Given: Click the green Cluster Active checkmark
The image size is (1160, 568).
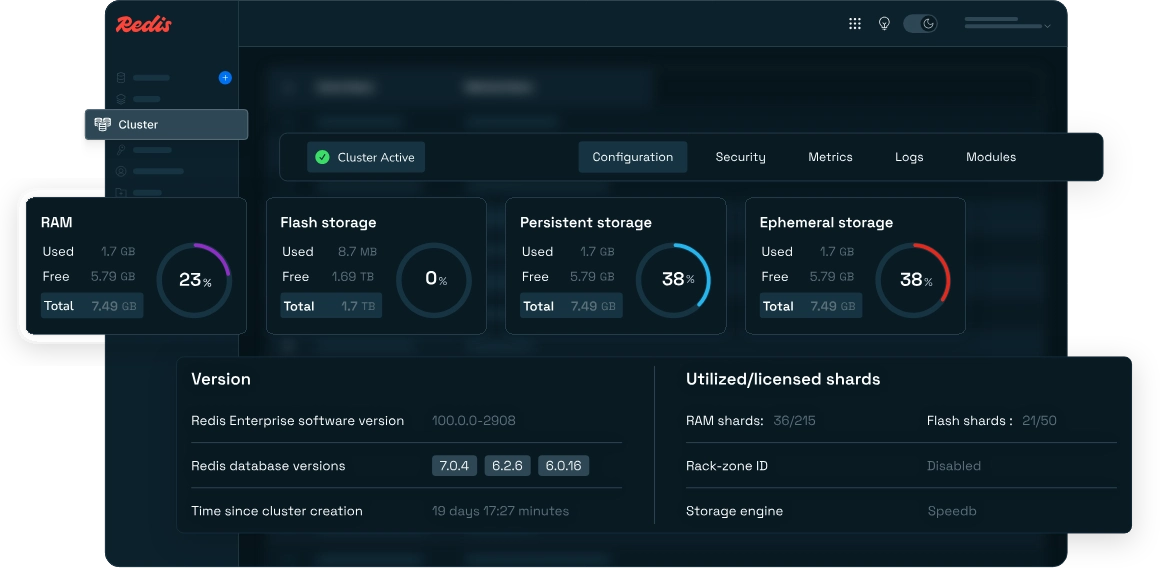Looking at the screenshot, I should click(x=322, y=157).
